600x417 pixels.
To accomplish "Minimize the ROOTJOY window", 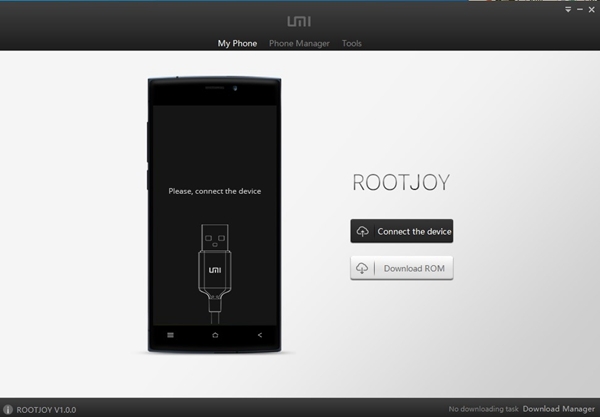I will point(580,10).
